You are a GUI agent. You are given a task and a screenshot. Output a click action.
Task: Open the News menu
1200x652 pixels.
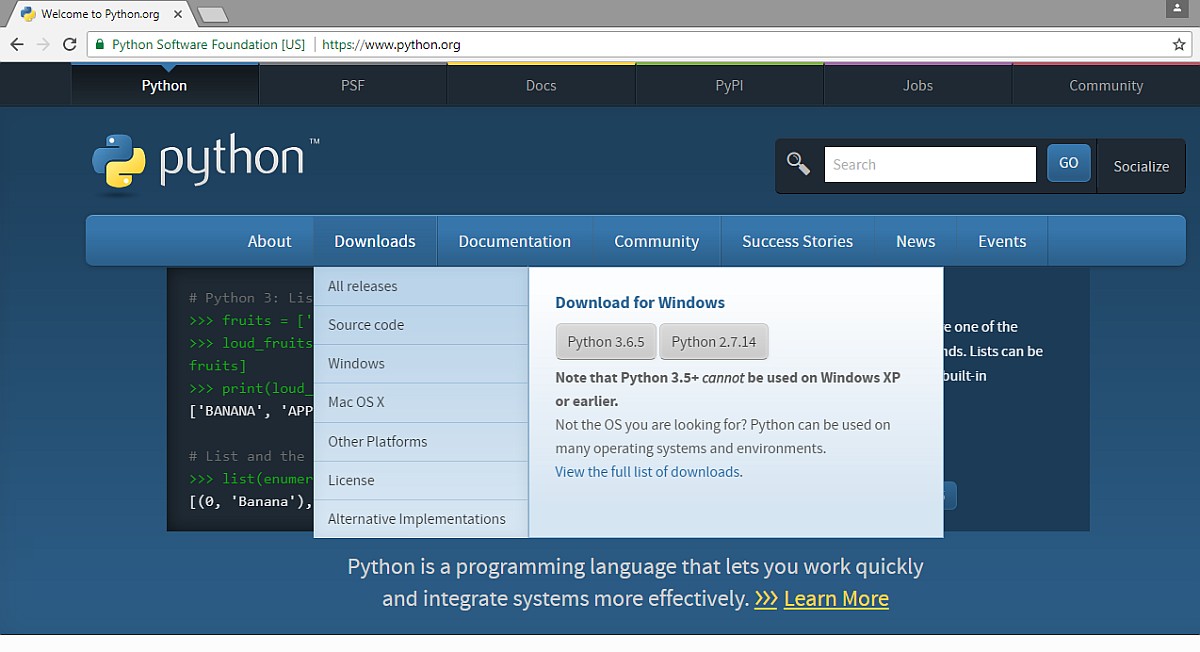coord(916,241)
